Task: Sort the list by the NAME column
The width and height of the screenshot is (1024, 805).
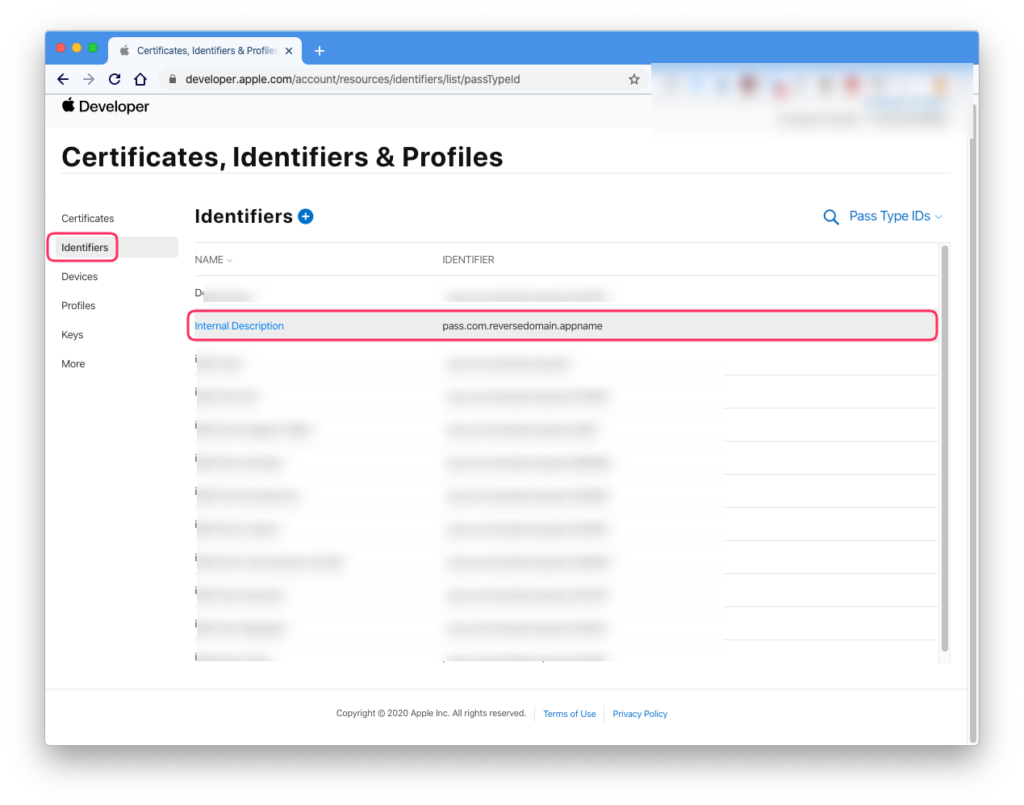Action: tap(213, 260)
